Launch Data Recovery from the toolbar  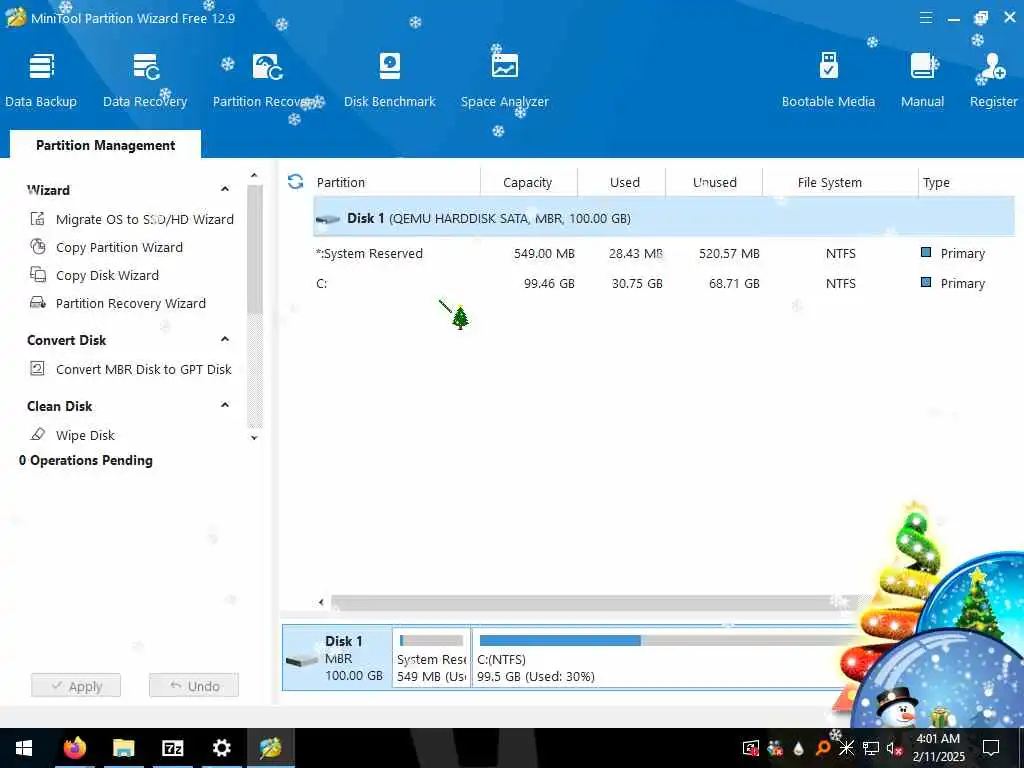tap(145, 80)
